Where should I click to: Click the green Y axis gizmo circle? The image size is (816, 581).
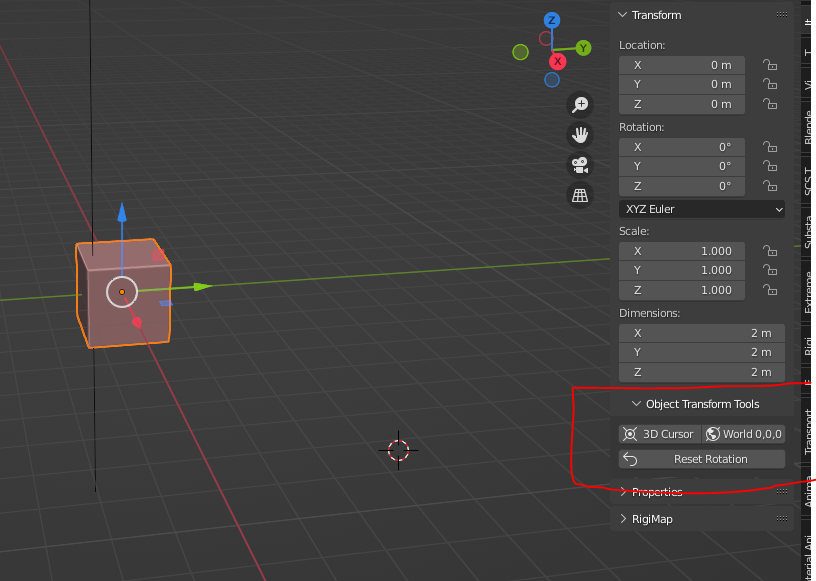tap(583, 48)
